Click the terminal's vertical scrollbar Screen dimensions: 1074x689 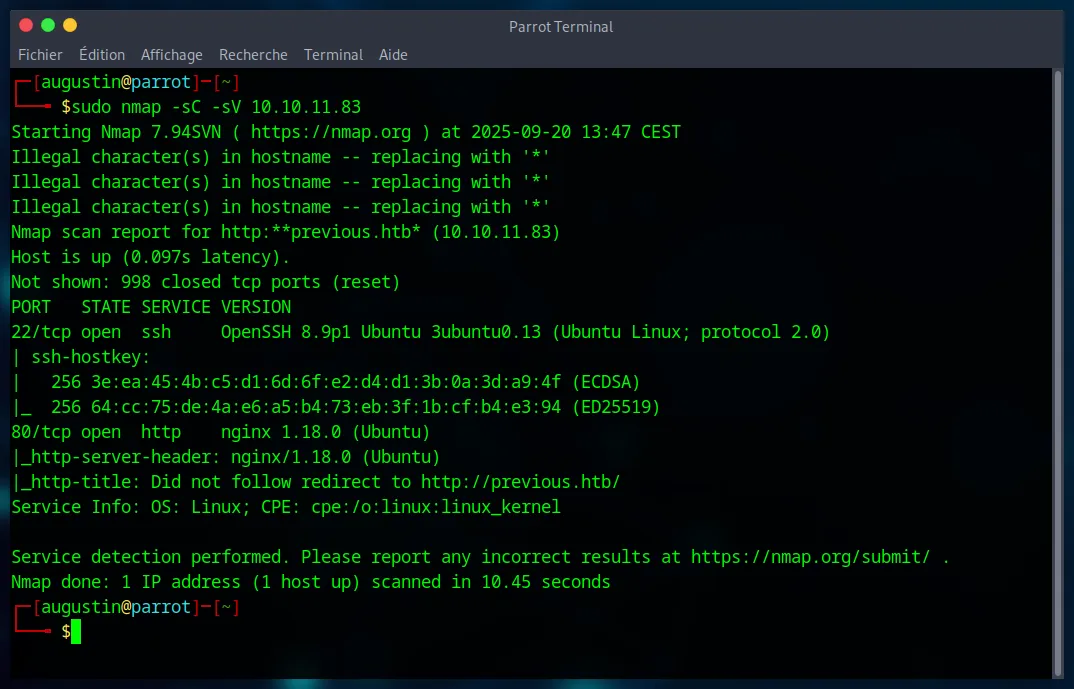pyautogui.click(x=1057, y=370)
